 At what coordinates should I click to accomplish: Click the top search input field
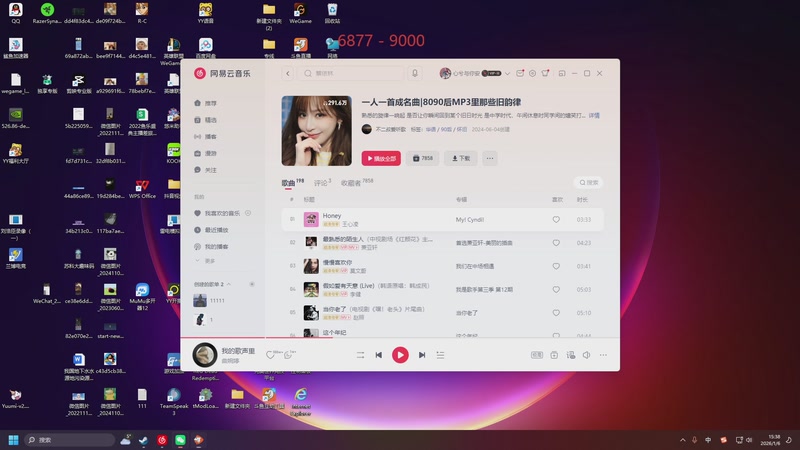pyautogui.click(x=351, y=73)
